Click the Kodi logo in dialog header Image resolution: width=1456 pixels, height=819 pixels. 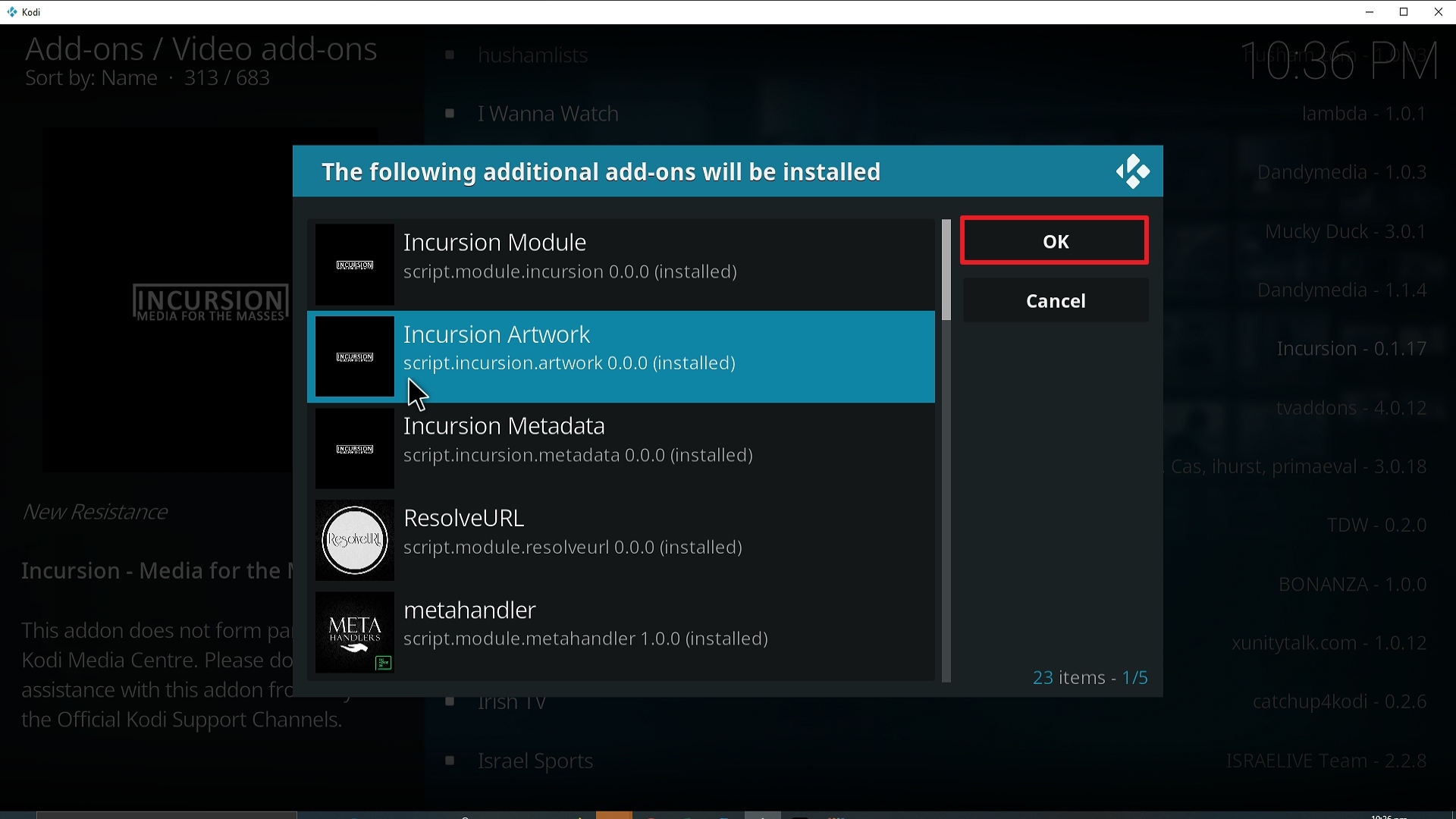point(1132,171)
